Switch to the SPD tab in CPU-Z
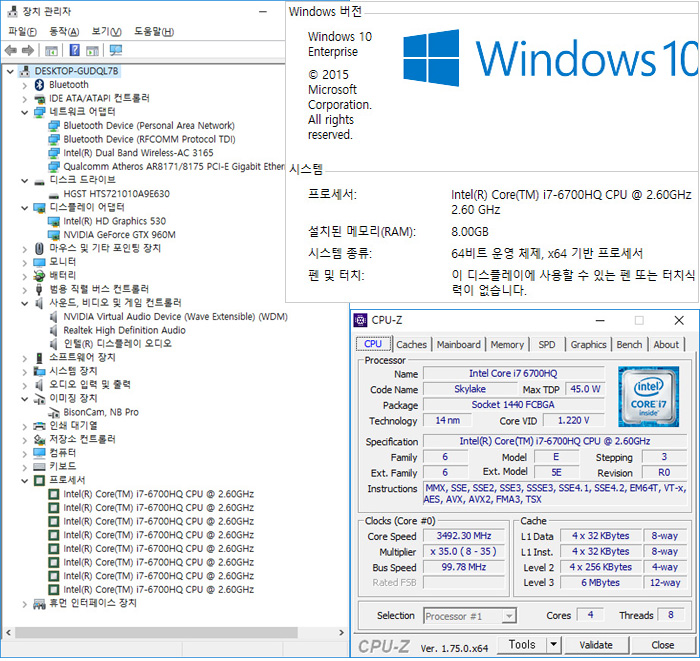The height and width of the screenshot is (661, 700). [x=547, y=345]
